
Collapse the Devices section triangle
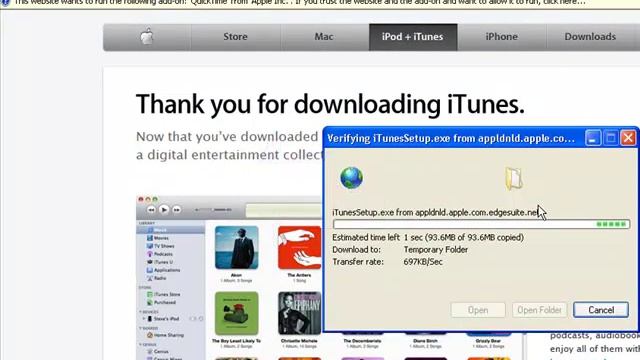140,312
